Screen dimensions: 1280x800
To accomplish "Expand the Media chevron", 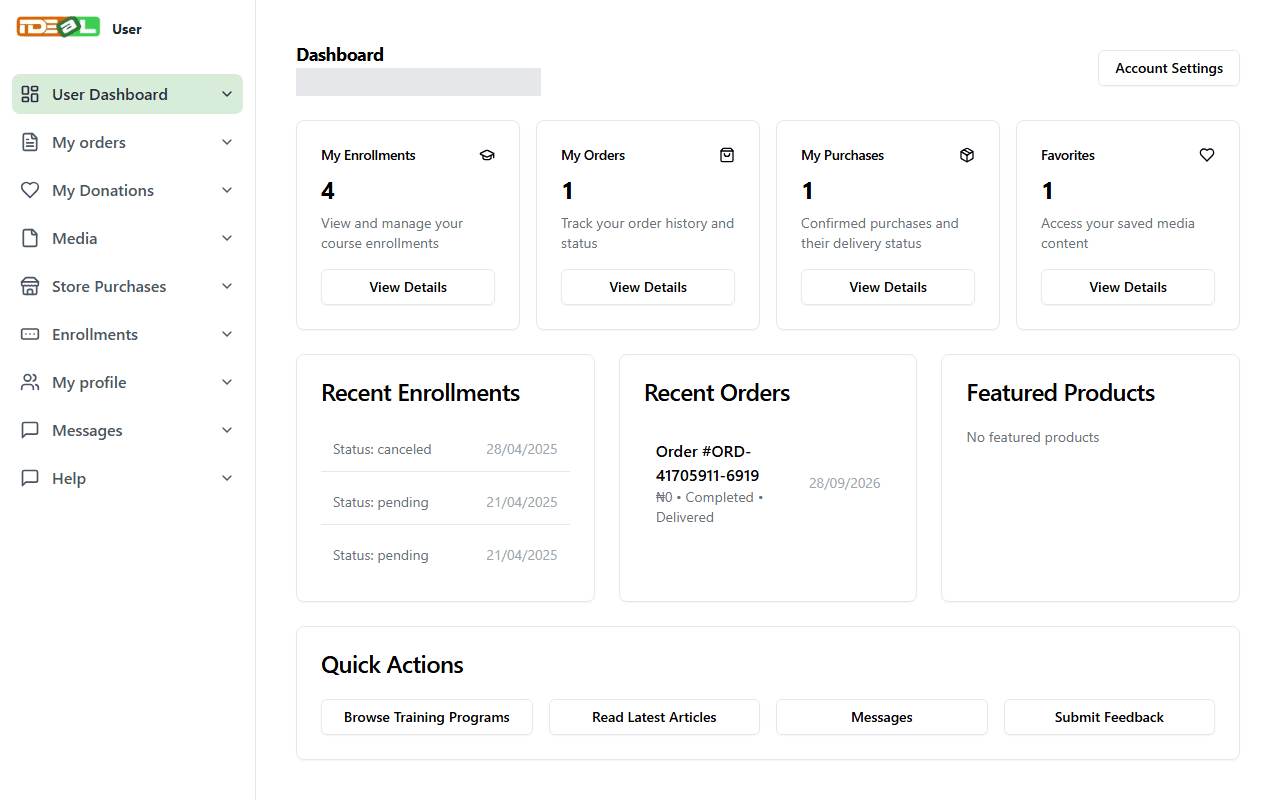I will pos(227,238).
